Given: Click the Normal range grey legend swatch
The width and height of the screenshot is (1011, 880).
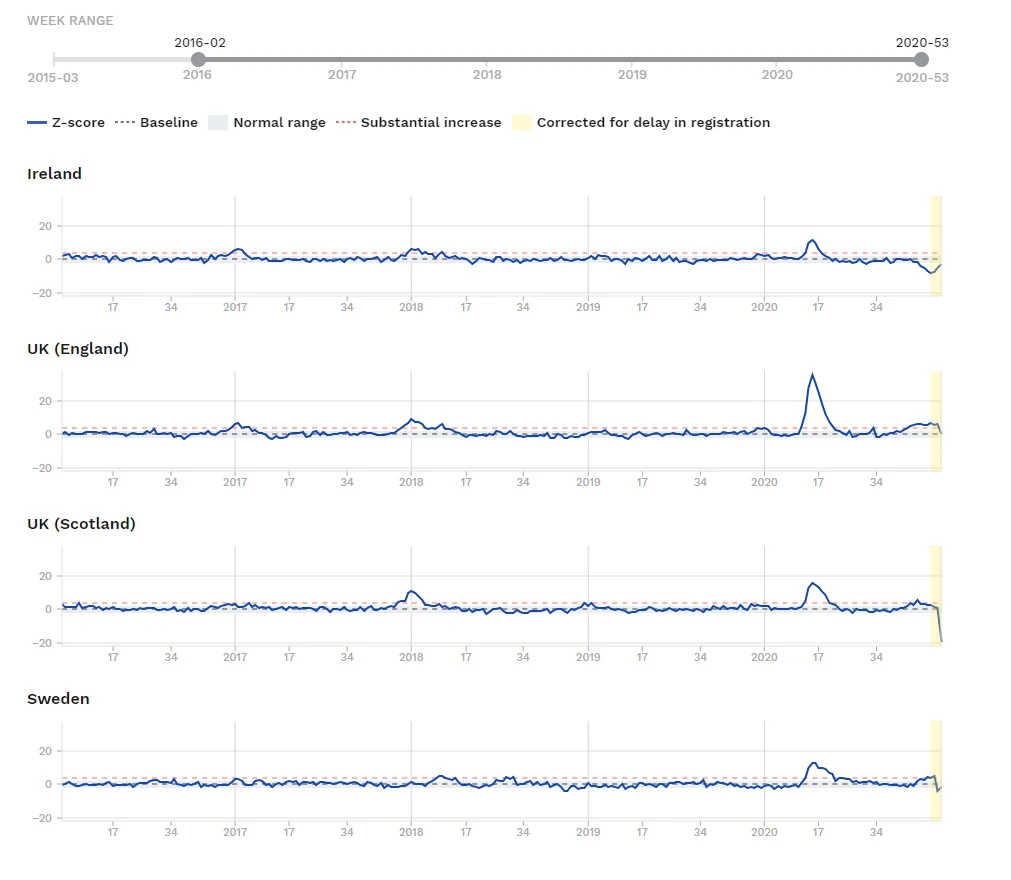Looking at the screenshot, I should [x=217, y=123].
